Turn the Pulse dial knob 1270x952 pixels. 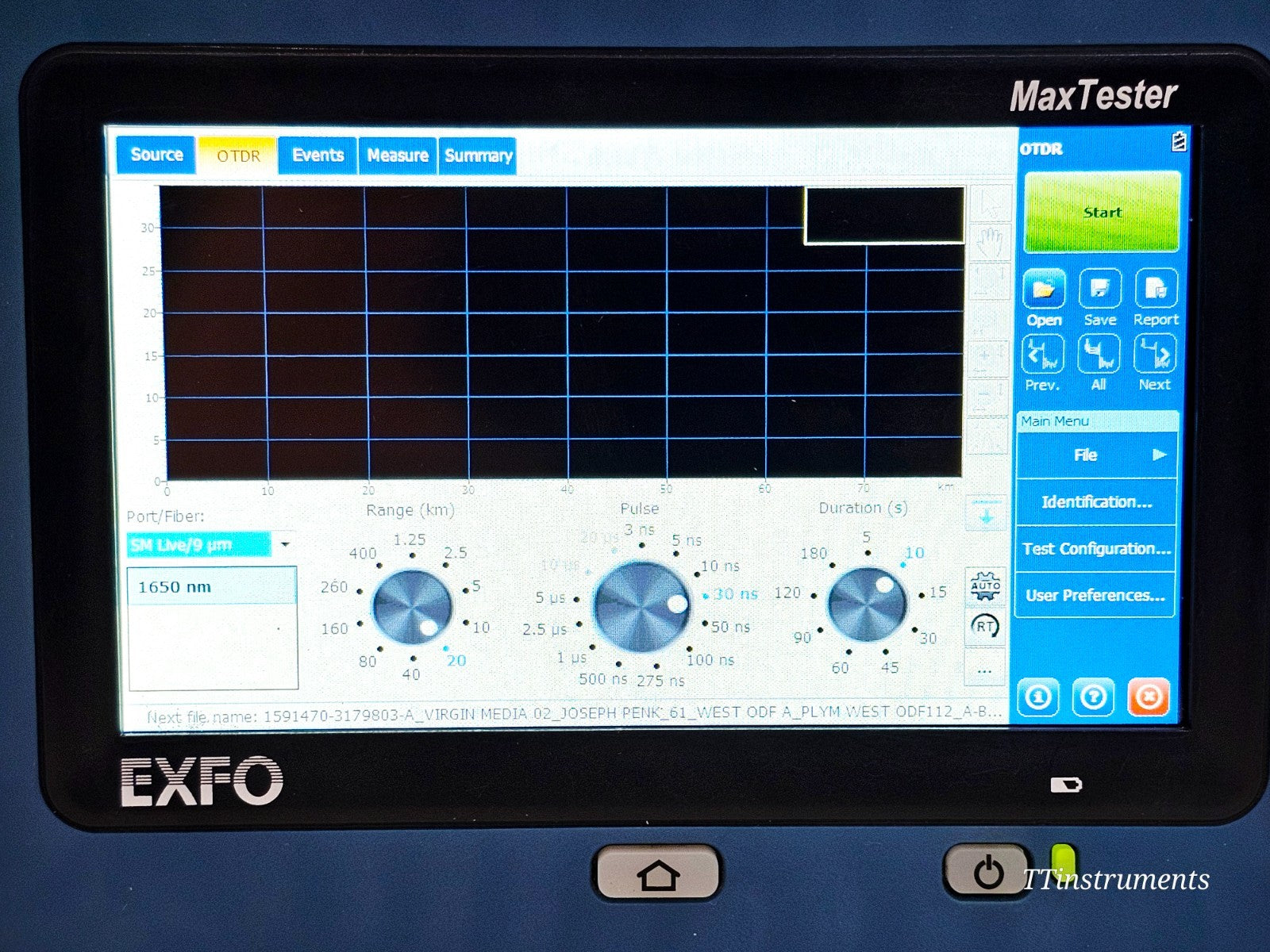pyautogui.click(x=642, y=607)
